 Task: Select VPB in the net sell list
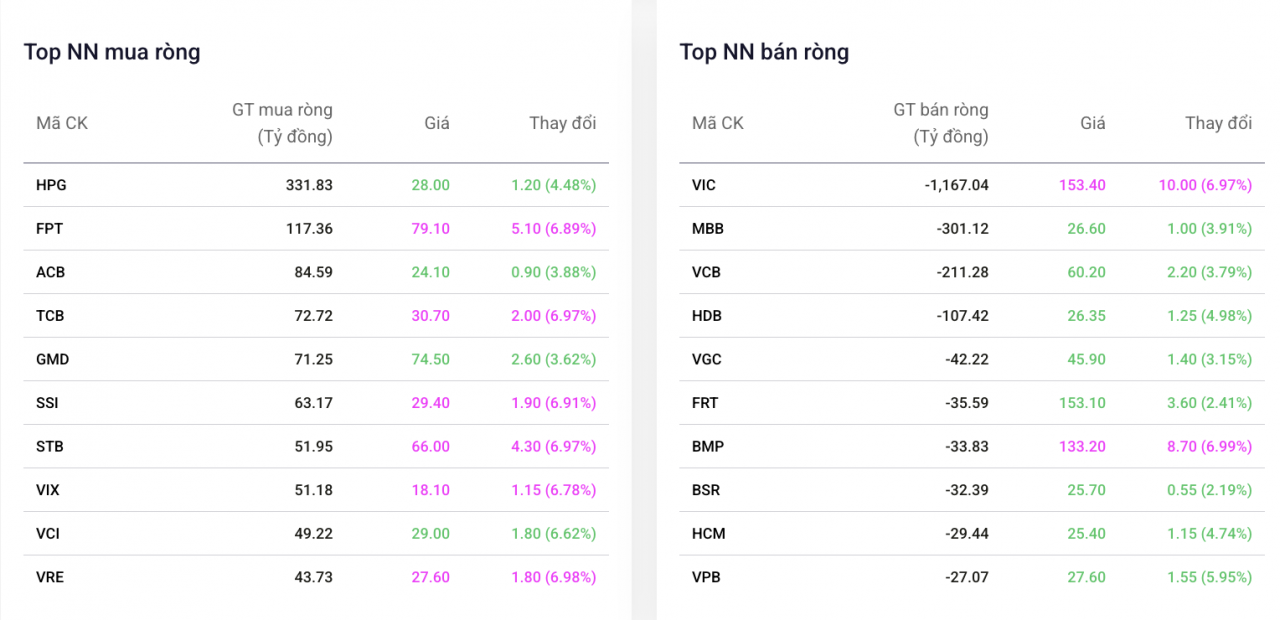tap(706, 577)
